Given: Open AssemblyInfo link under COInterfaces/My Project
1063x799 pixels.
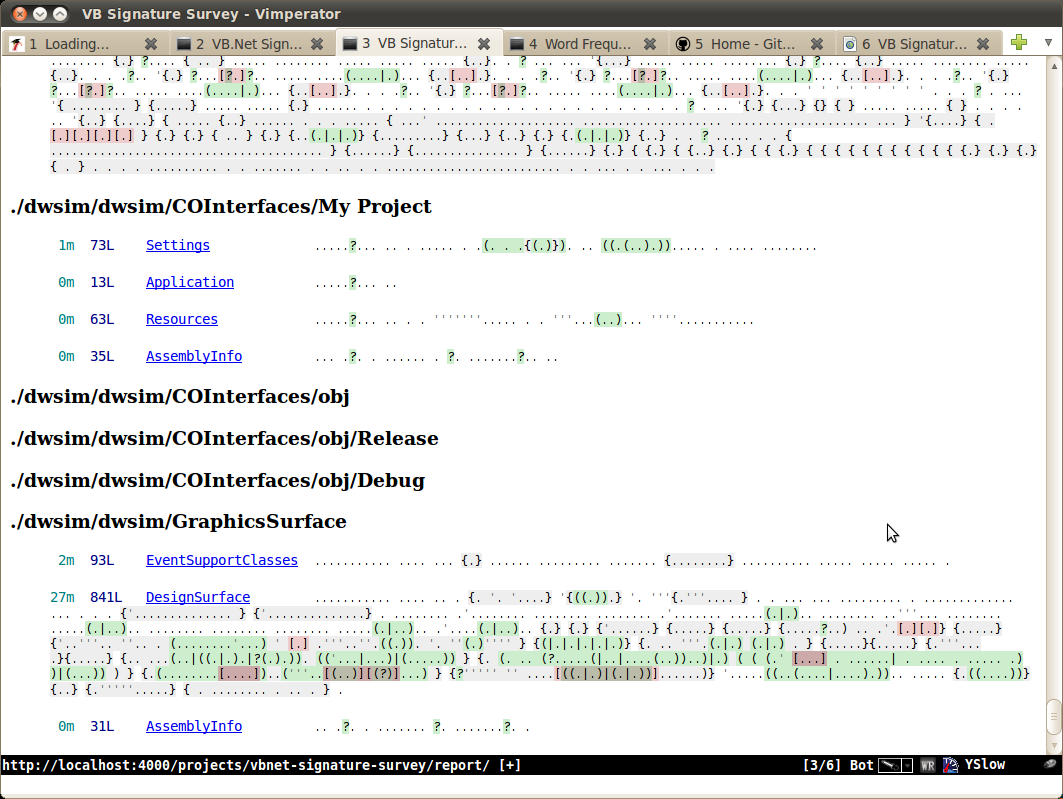Looking at the screenshot, I should pos(194,356).
